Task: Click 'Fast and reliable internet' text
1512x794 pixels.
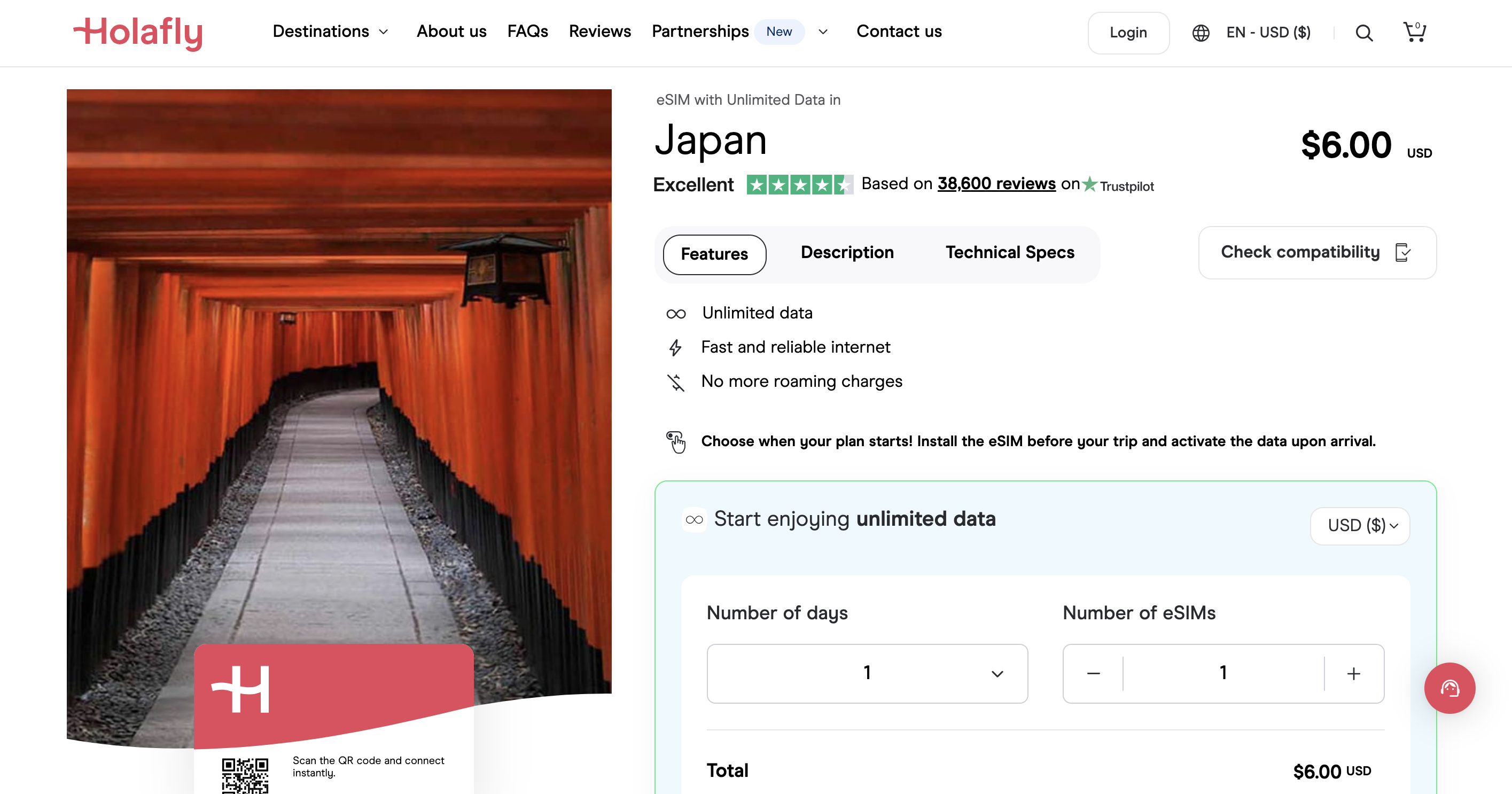Action: (x=796, y=347)
